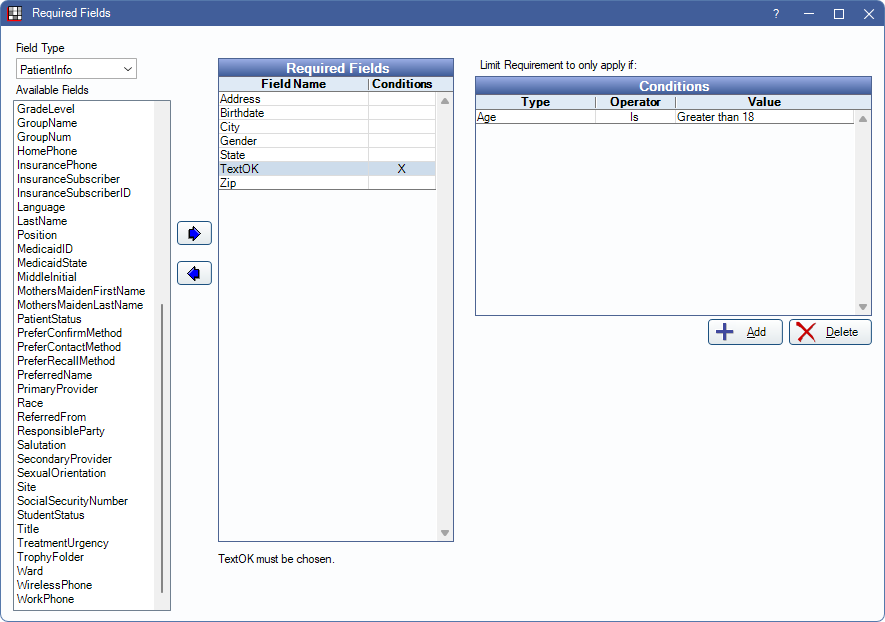This screenshot has height=622, width=885.
Task: Pick PreferredName in the available list
Action: [57, 375]
